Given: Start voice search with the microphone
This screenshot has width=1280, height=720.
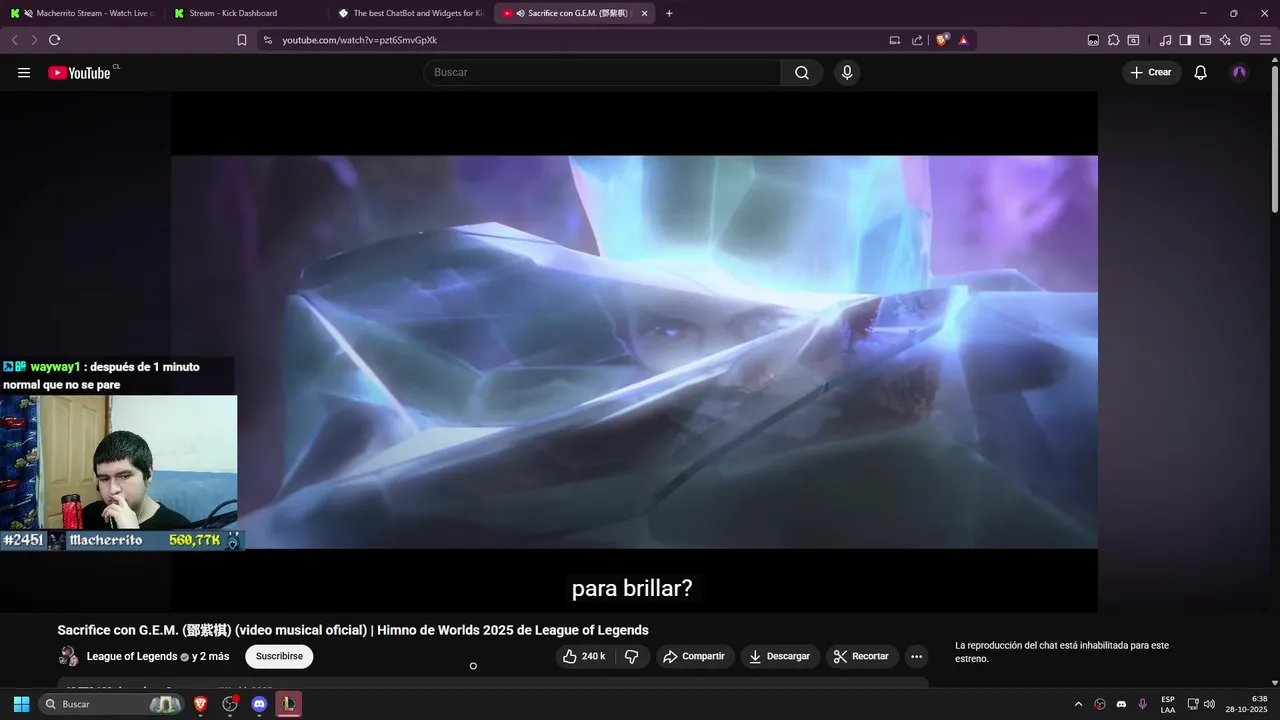Looking at the screenshot, I should pyautogui.click(x=847, y=72).
